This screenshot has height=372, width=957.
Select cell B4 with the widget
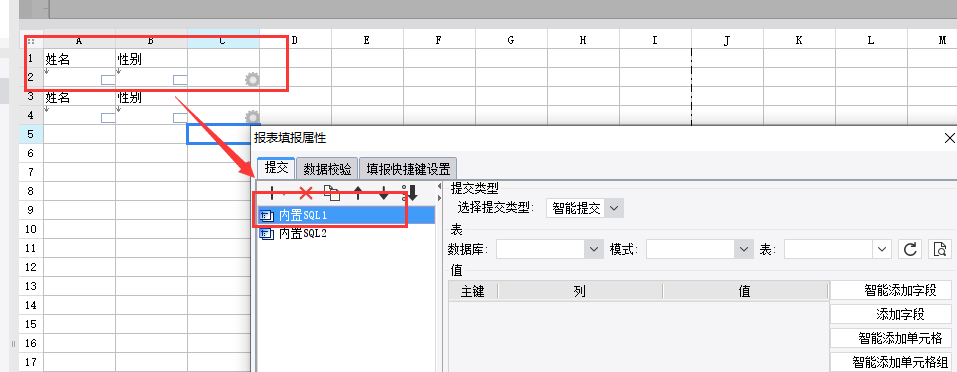(151, 115)
